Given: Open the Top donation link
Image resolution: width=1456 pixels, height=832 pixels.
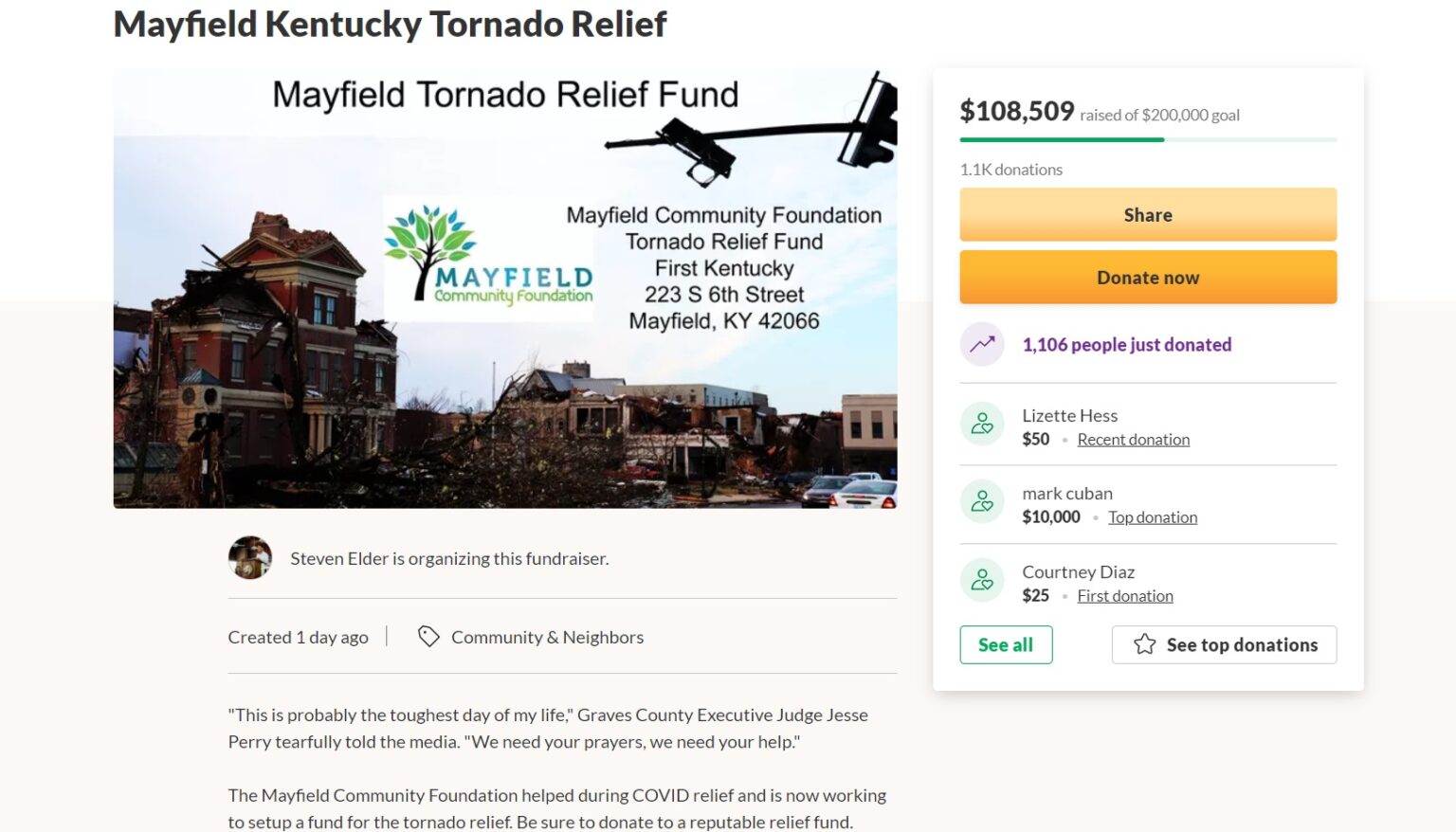Looking at the screenshot, I should [x=1153, y=516].
